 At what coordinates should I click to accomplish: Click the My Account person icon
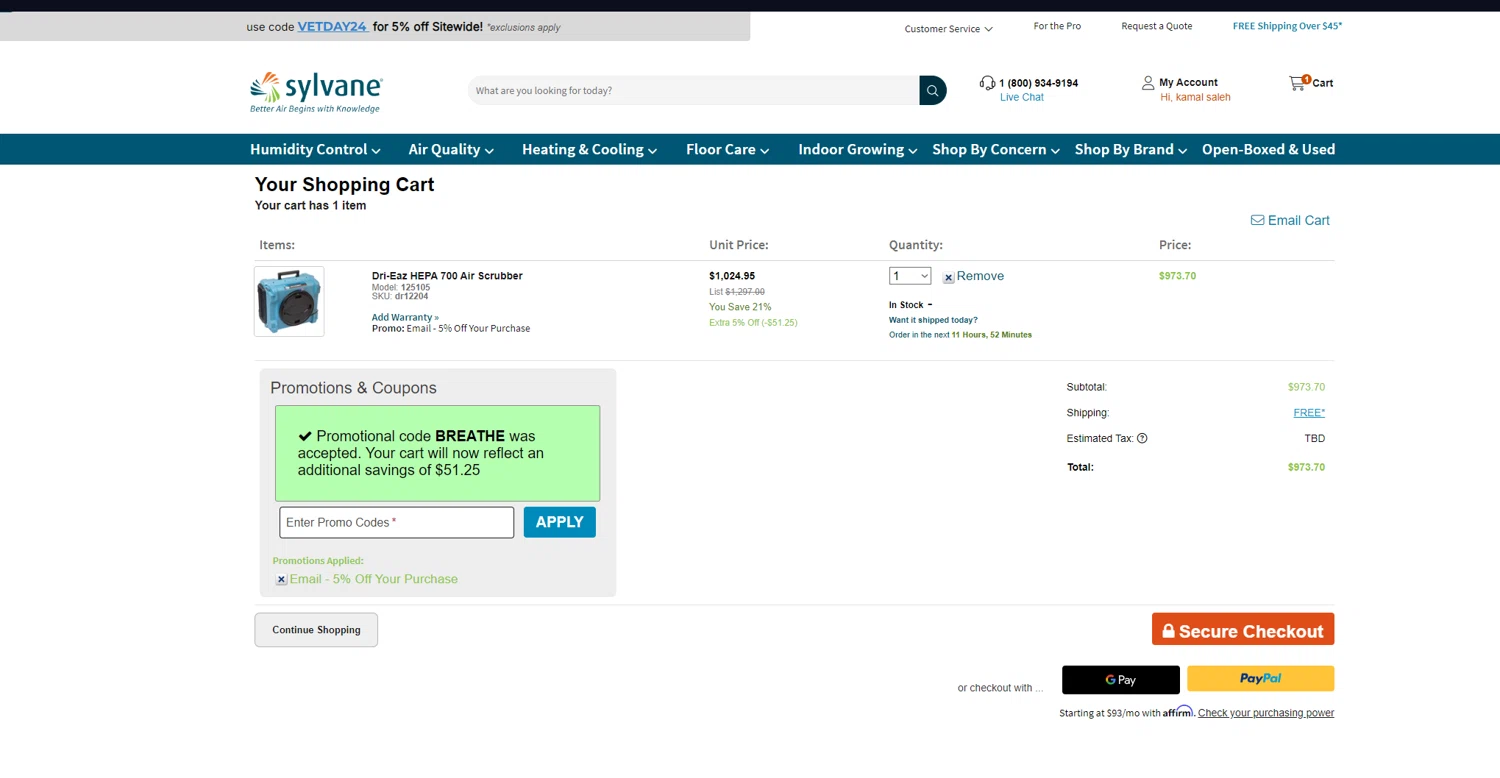coord(1148,83)
